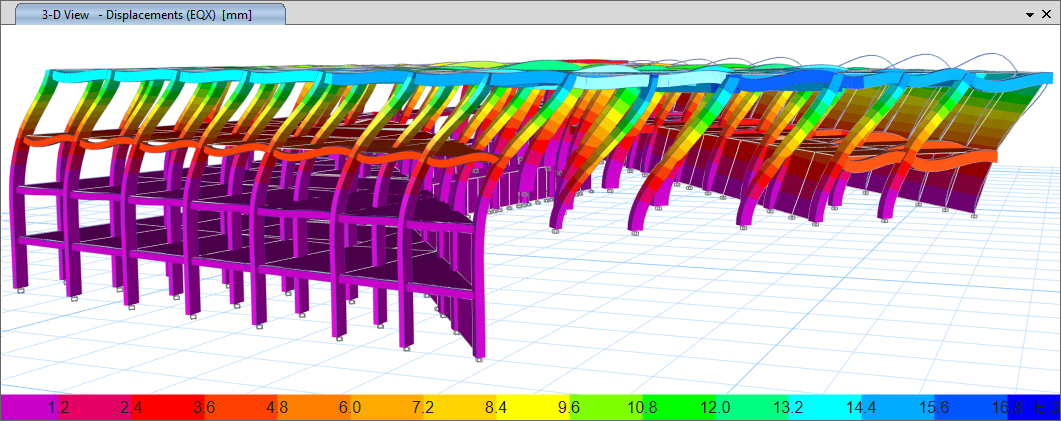Image resolution: width=1061 pixels, height=421 pixels.
Task: Choose the amber legend band labeled 7.2
Action: [422, 408]
